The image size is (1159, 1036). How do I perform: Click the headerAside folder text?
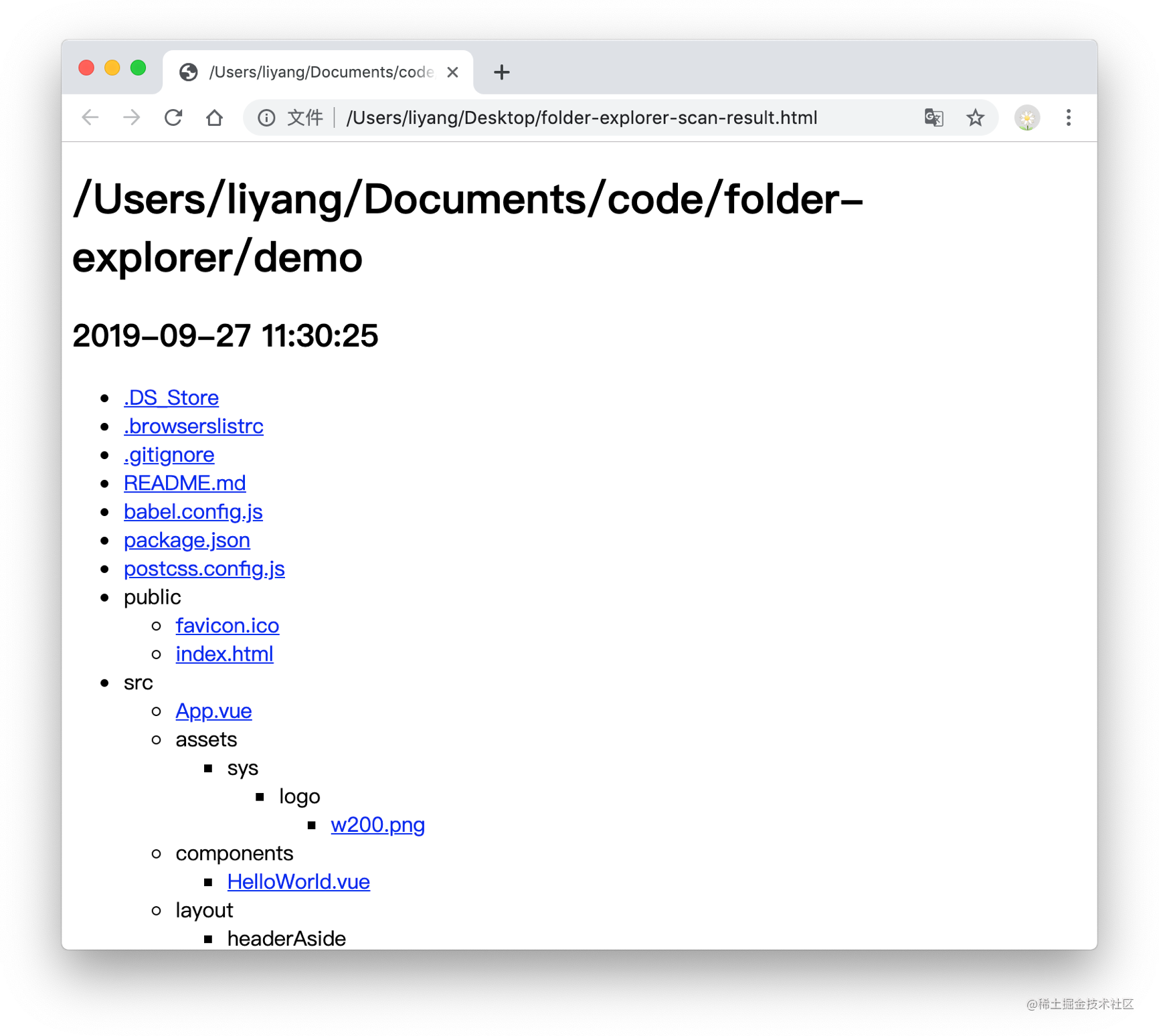pyautogui.click(x=286, y=938)
